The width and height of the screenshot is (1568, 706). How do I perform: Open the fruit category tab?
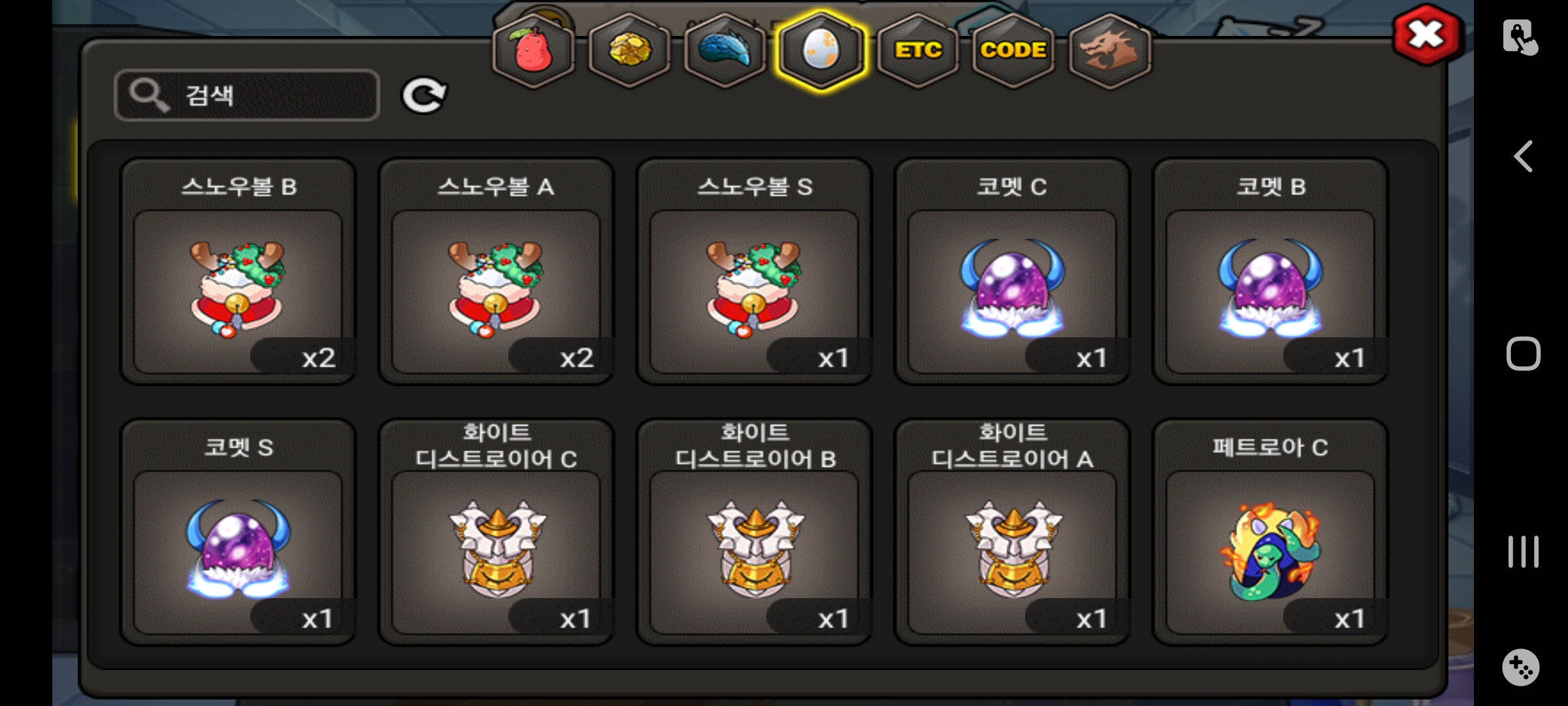pyautogui.click(x=533, y=51)
